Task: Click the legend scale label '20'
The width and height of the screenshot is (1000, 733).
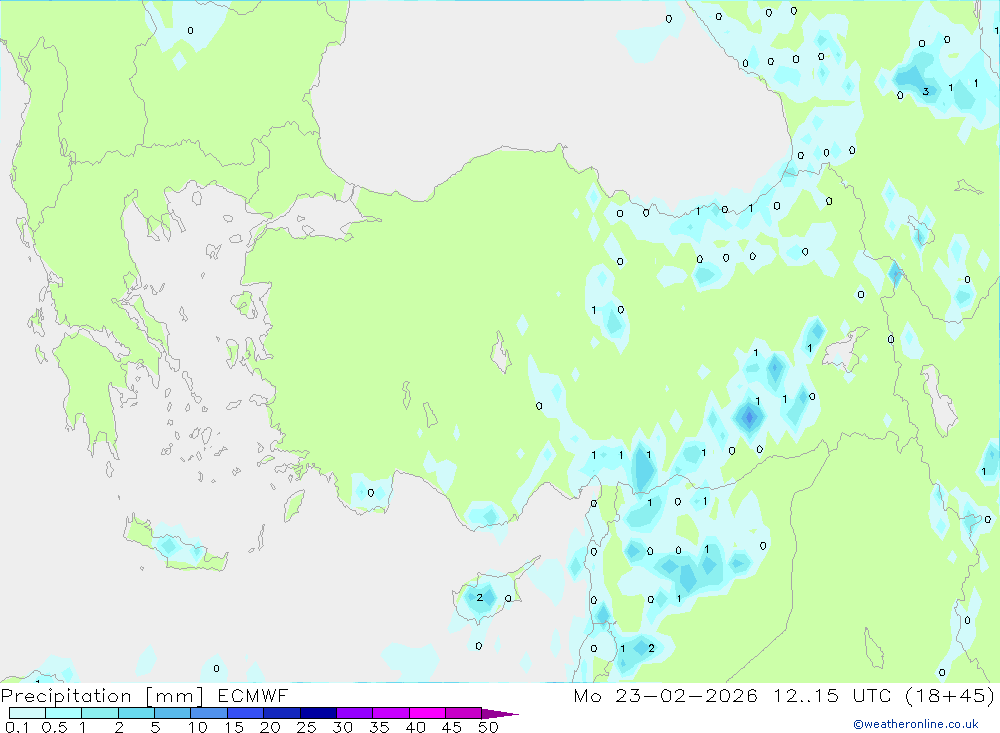Action: coord(270,727)
